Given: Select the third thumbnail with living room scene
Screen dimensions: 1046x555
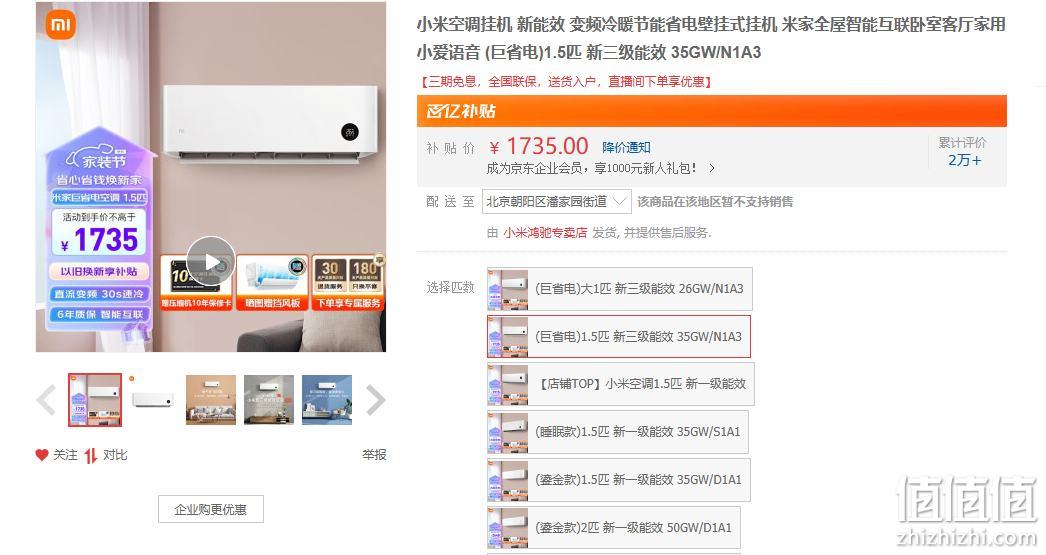Looking at the screenshot, I should point(211,400).
